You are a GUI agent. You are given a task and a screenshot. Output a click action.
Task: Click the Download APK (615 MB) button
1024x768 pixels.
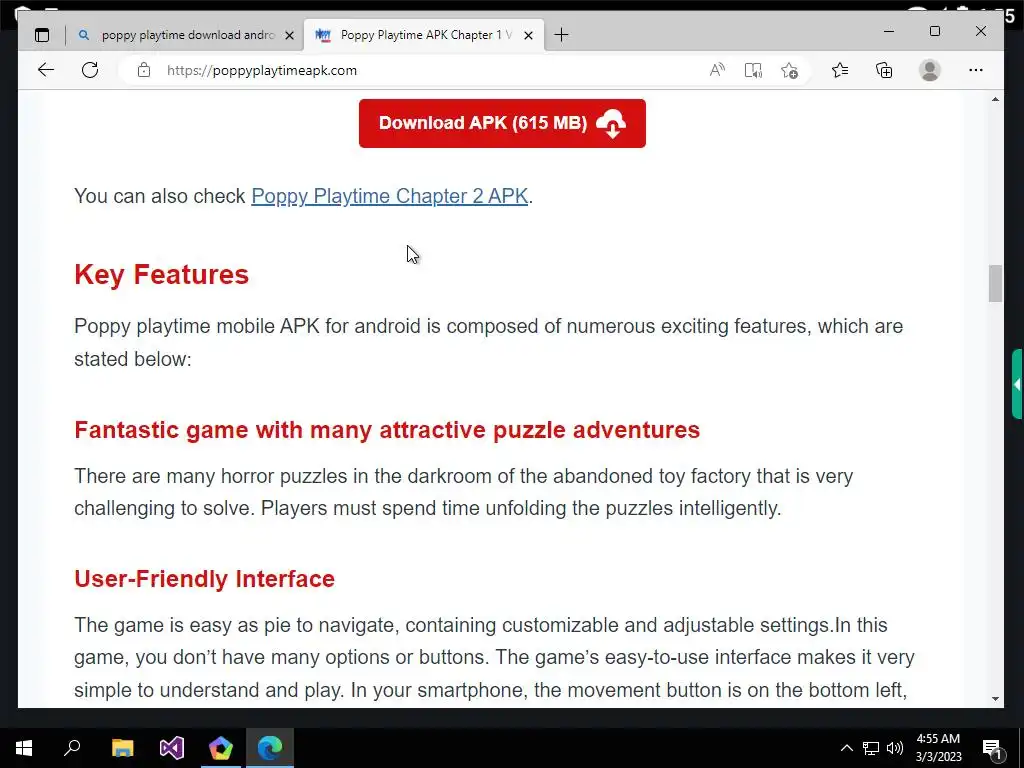pyautogui.click(x=502, y=123)
